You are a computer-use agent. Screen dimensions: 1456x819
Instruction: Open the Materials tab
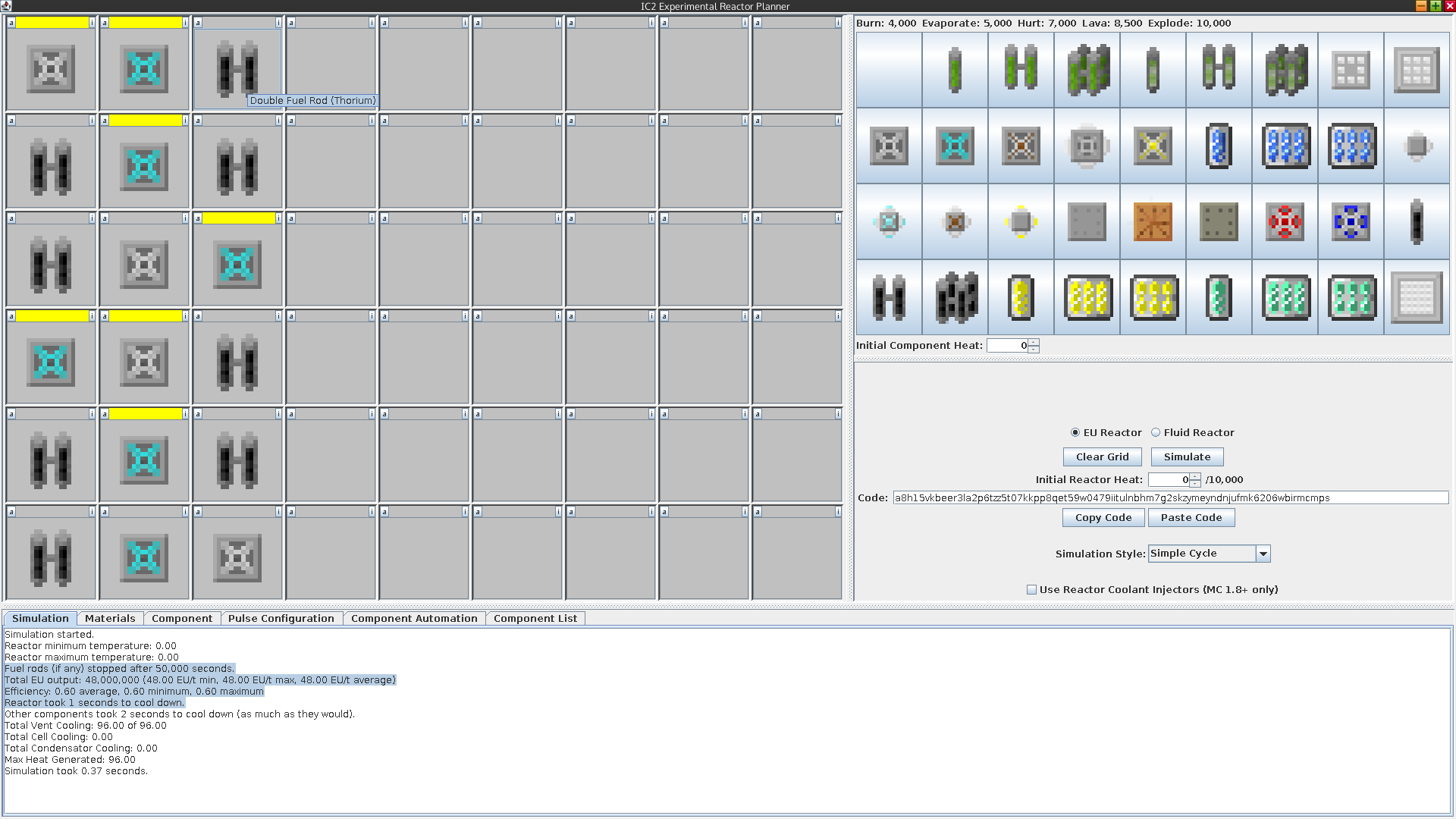coord(110,618)
